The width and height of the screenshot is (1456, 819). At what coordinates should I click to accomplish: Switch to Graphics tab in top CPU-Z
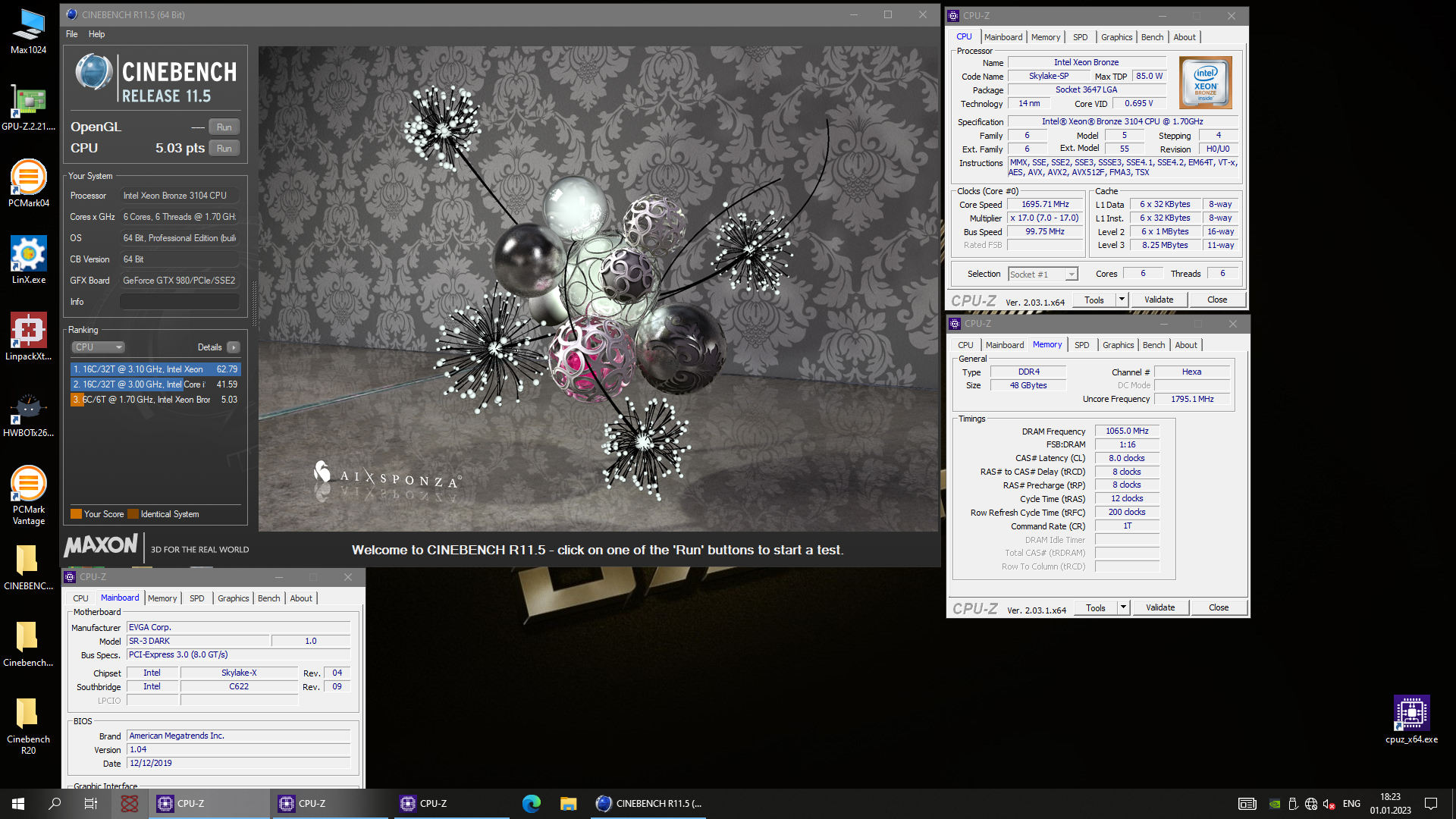pos(1116,37)
